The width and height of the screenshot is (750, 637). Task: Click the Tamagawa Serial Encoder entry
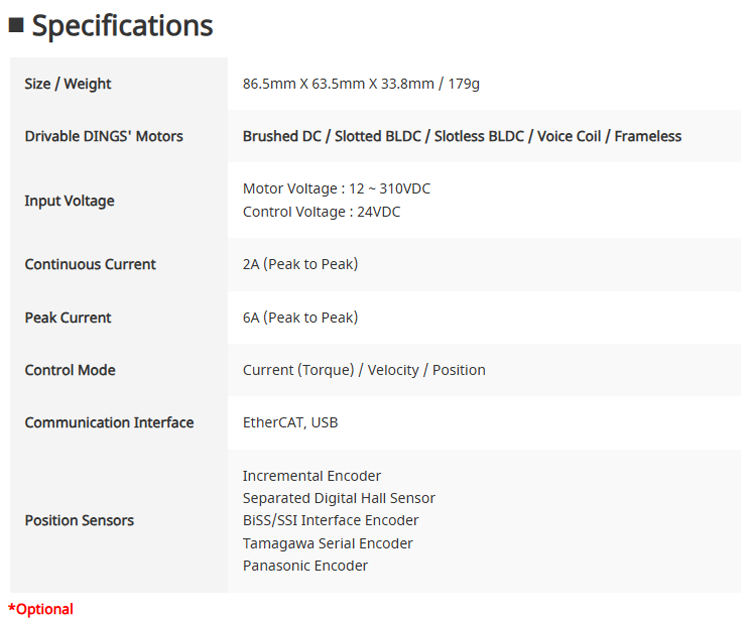pos(328,543)
